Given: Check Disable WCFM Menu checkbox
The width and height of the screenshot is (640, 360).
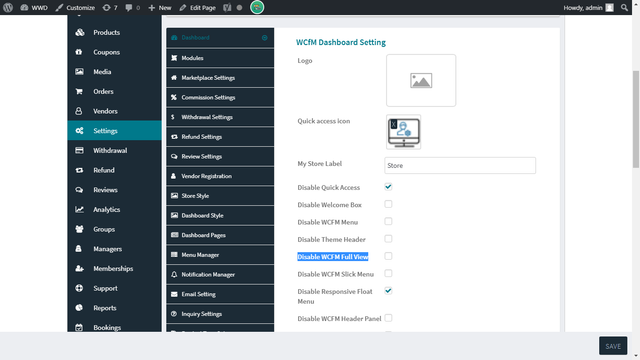Looking at the screenshot, I should (388, 221).
